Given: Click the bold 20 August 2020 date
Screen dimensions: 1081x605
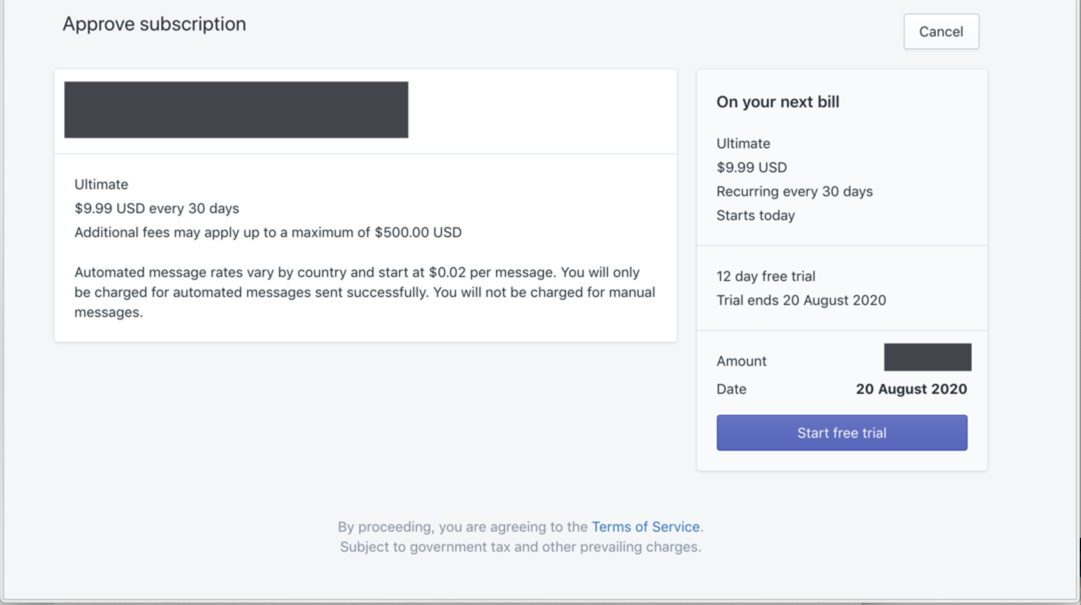Looking at the screenshot, I should 911,389.
